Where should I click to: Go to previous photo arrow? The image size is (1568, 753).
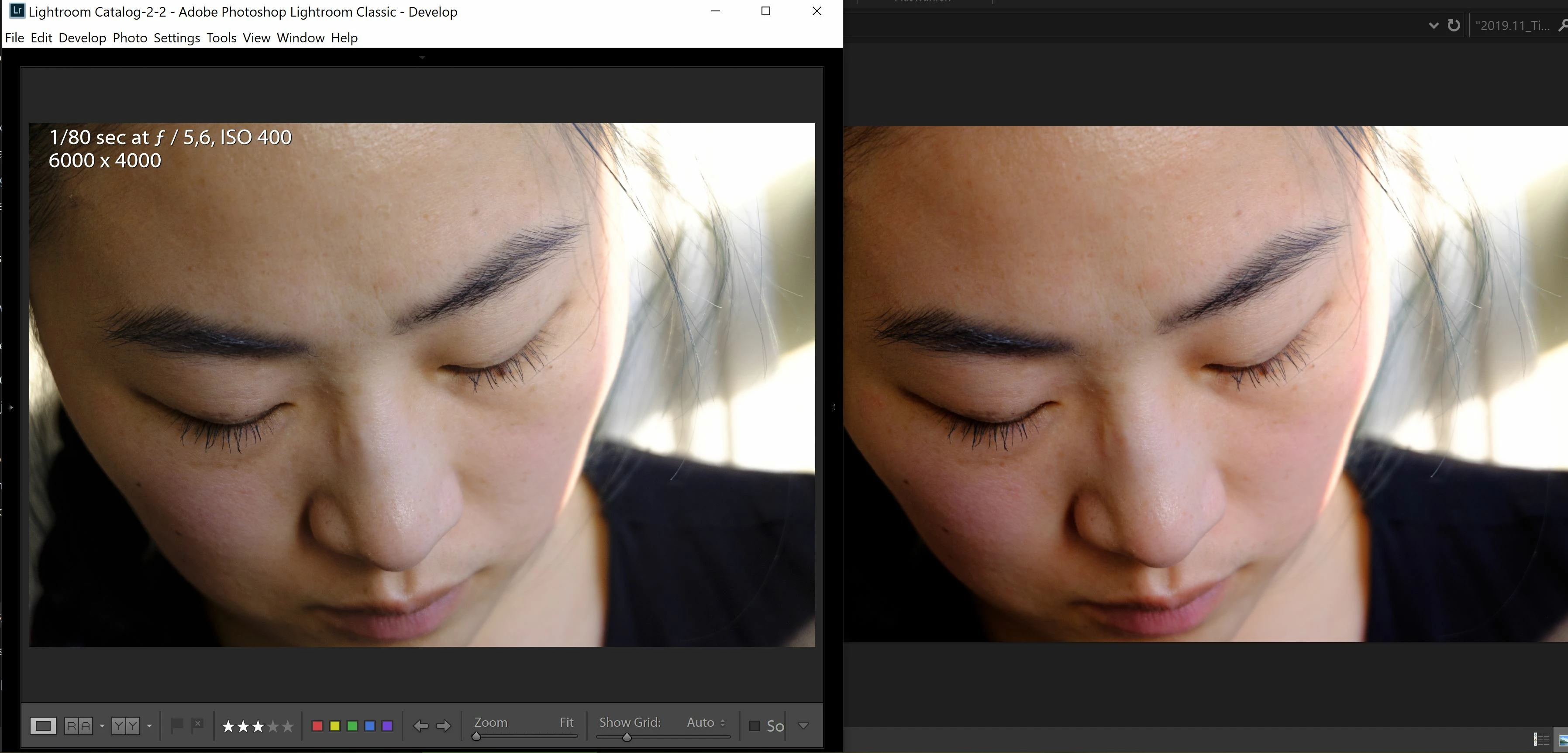[420, 725]
